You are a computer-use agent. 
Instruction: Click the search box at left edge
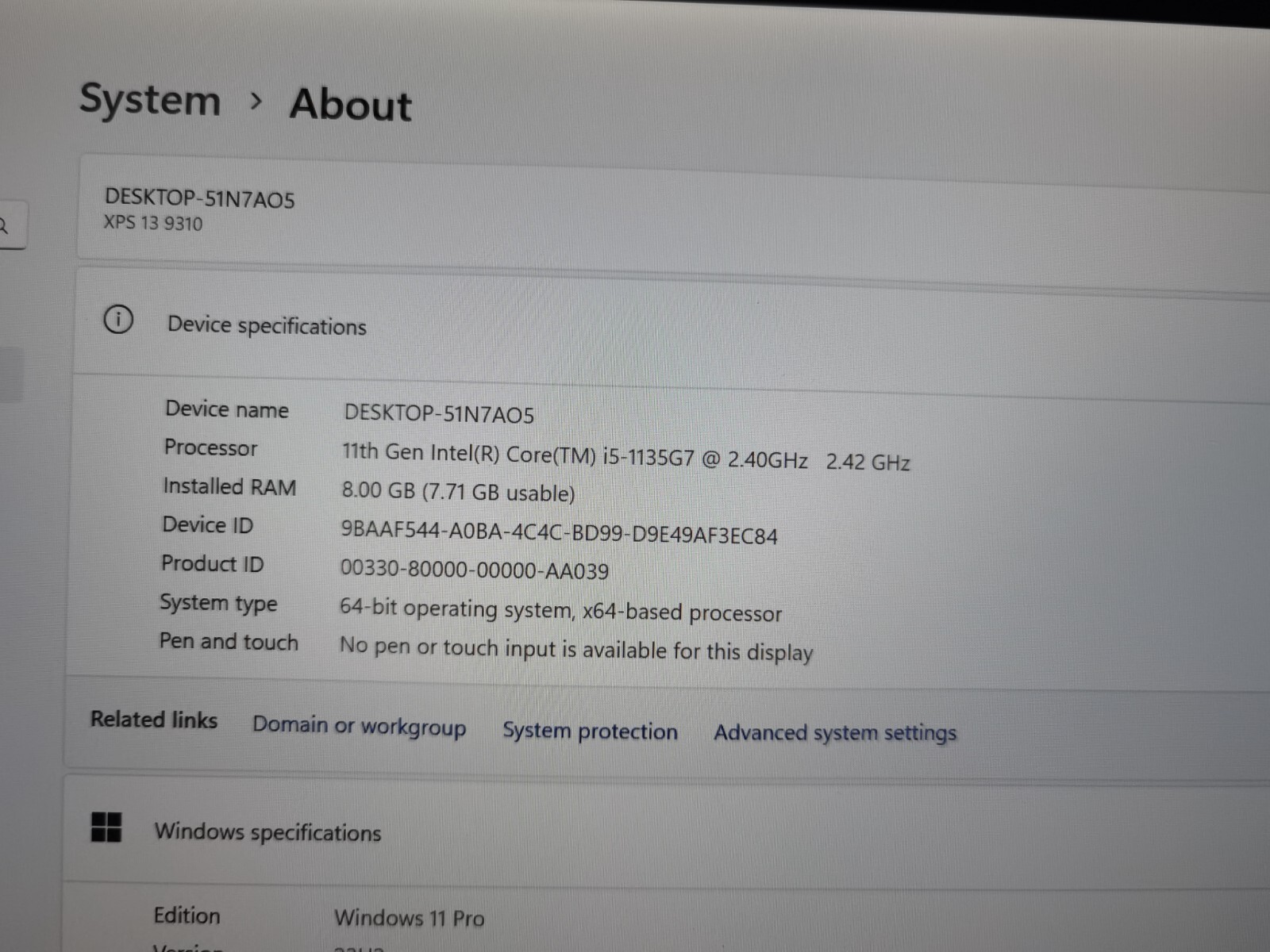point(12,226)
